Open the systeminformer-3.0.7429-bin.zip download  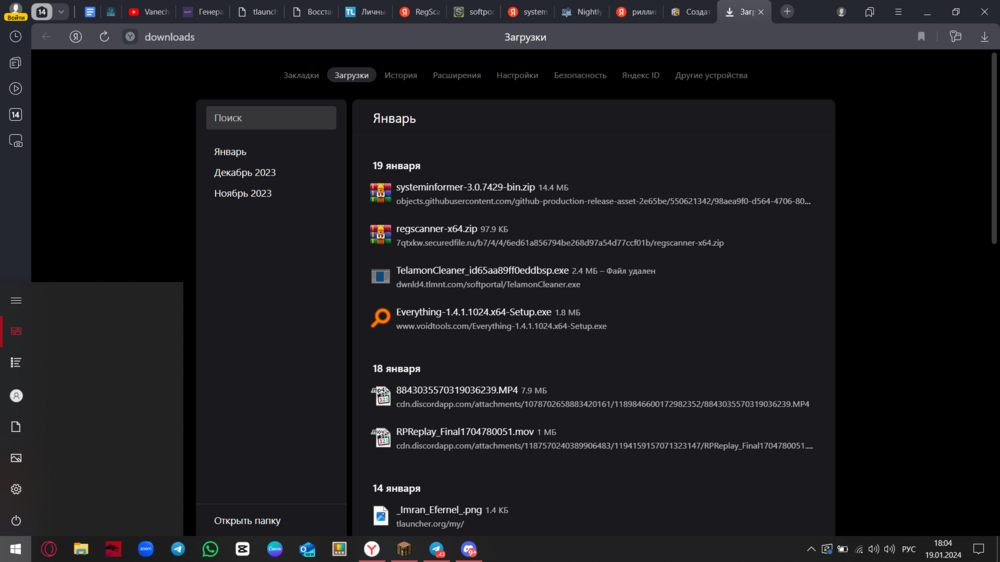pos(466,187)
